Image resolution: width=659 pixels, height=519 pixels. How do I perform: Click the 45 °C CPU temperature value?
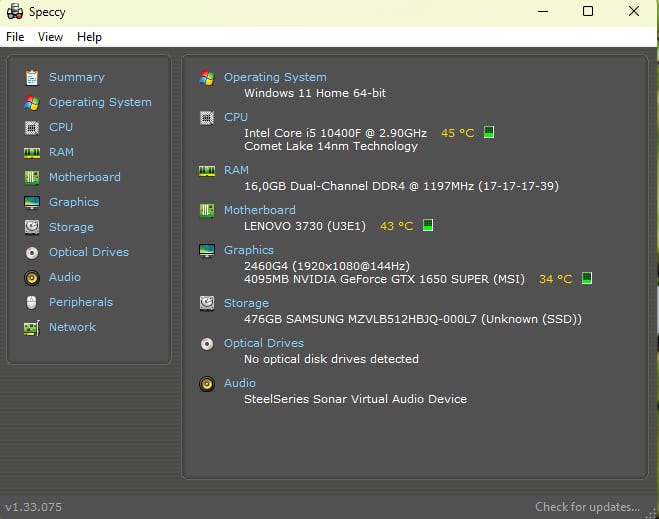pos(457,133)
